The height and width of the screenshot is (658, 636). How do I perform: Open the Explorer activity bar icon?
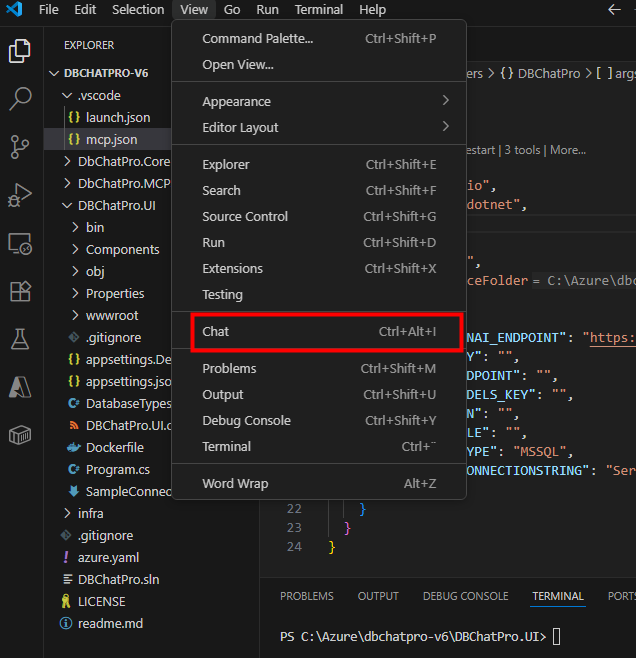point(20,51)
